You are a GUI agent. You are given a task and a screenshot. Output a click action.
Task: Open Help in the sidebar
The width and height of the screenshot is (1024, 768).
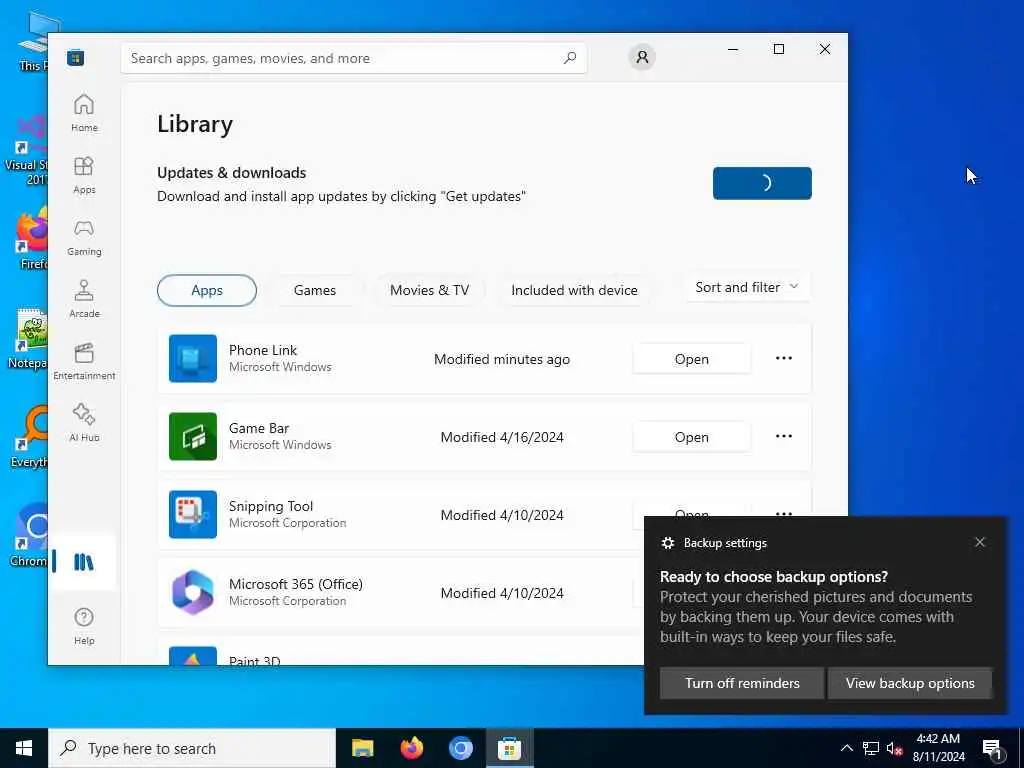(84, 626)
